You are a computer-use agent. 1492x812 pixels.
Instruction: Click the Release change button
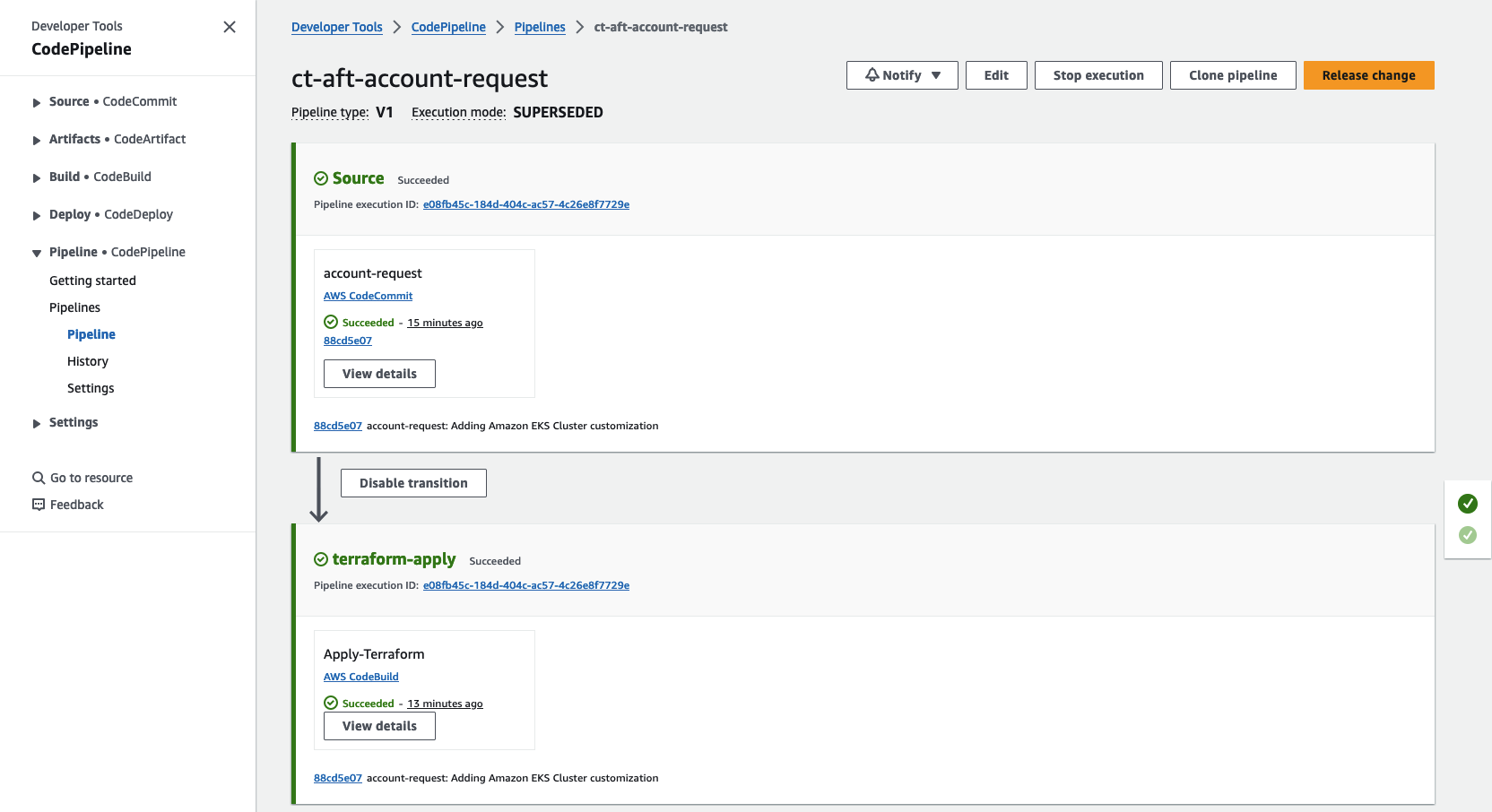(1368, 75)
